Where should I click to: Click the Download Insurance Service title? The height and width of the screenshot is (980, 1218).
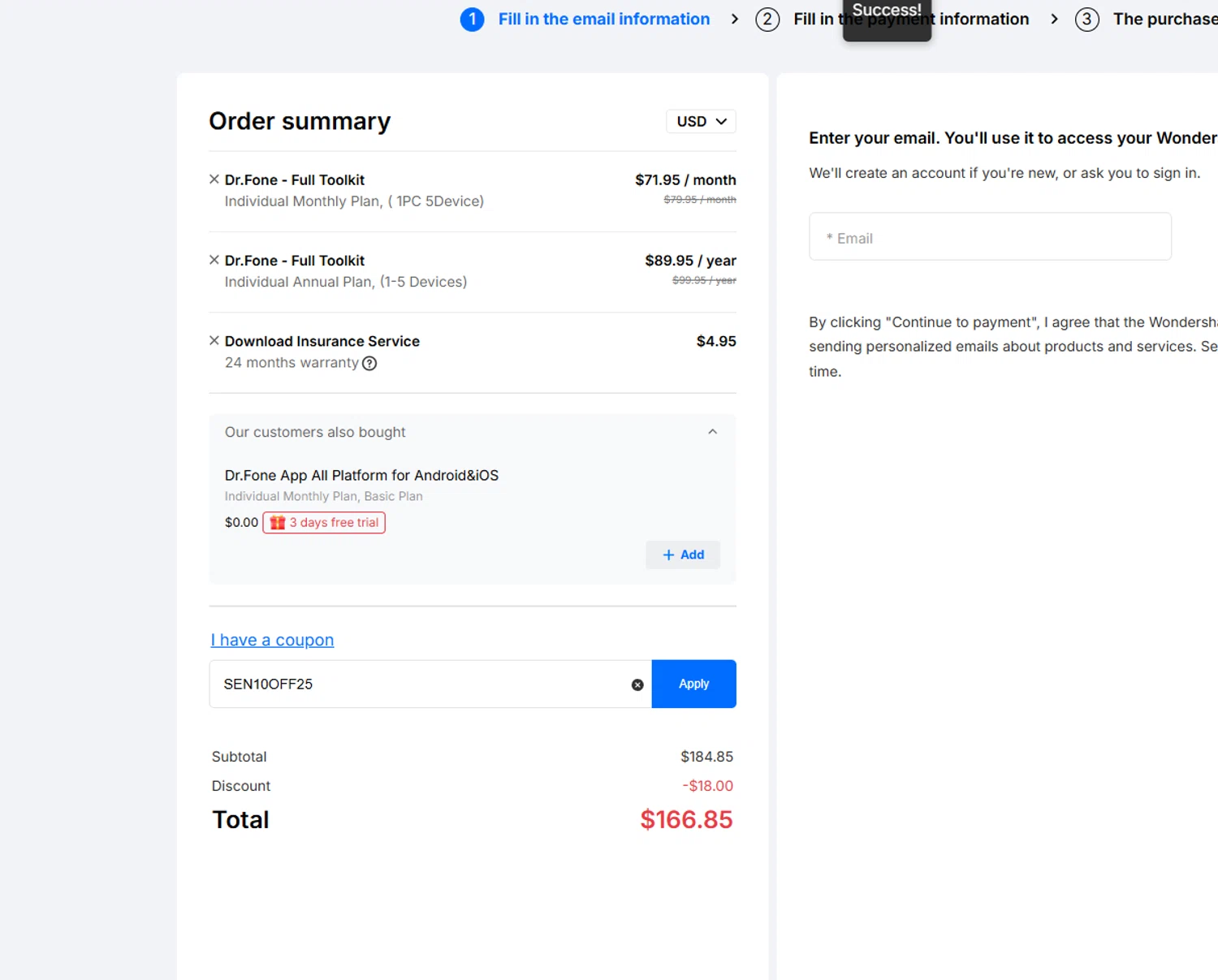322,341
